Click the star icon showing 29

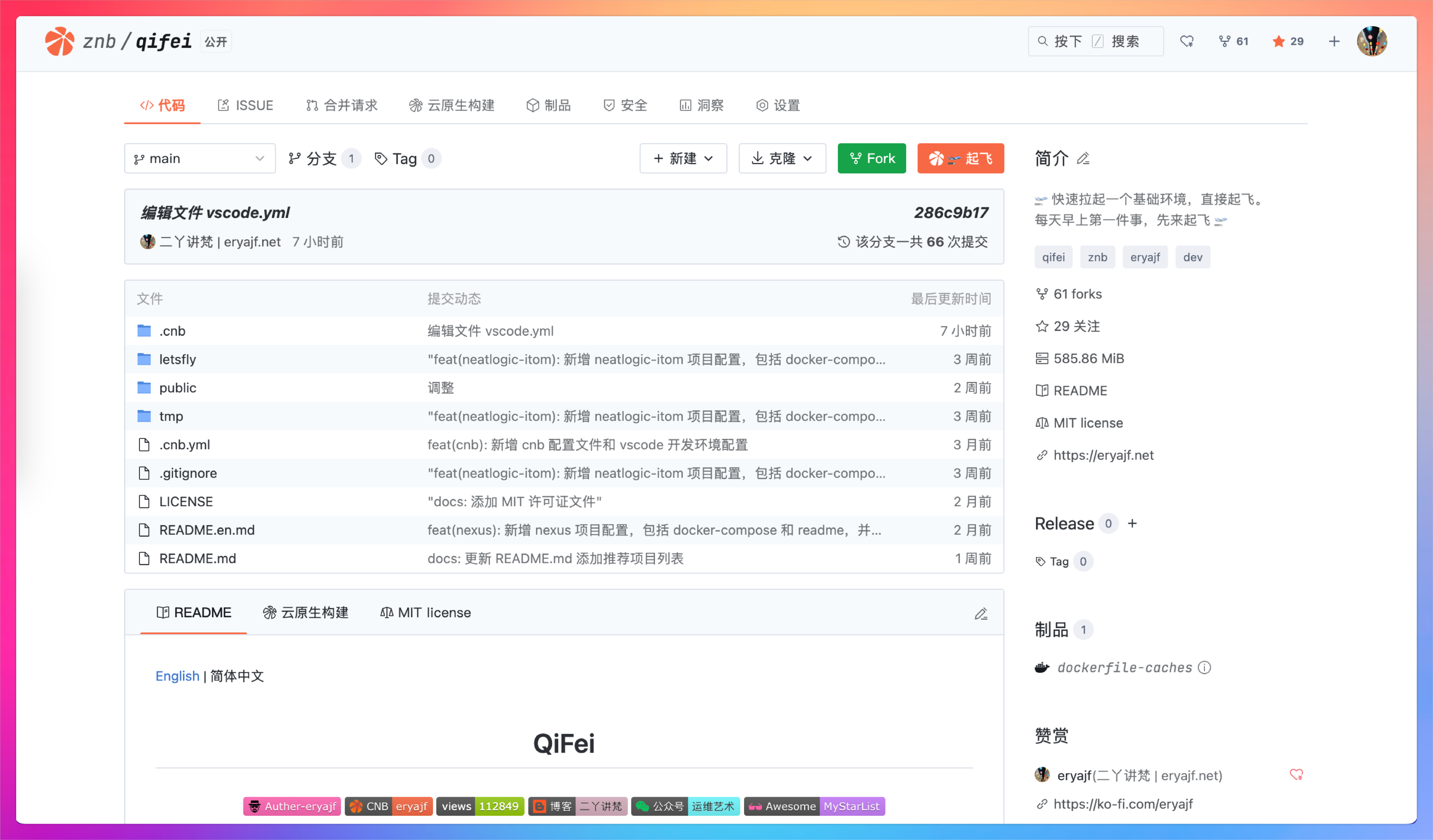pos(1278,41)
